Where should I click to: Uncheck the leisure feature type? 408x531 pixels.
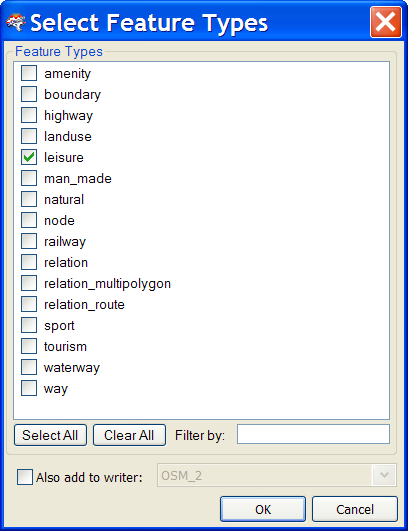(x=29, y=157)
